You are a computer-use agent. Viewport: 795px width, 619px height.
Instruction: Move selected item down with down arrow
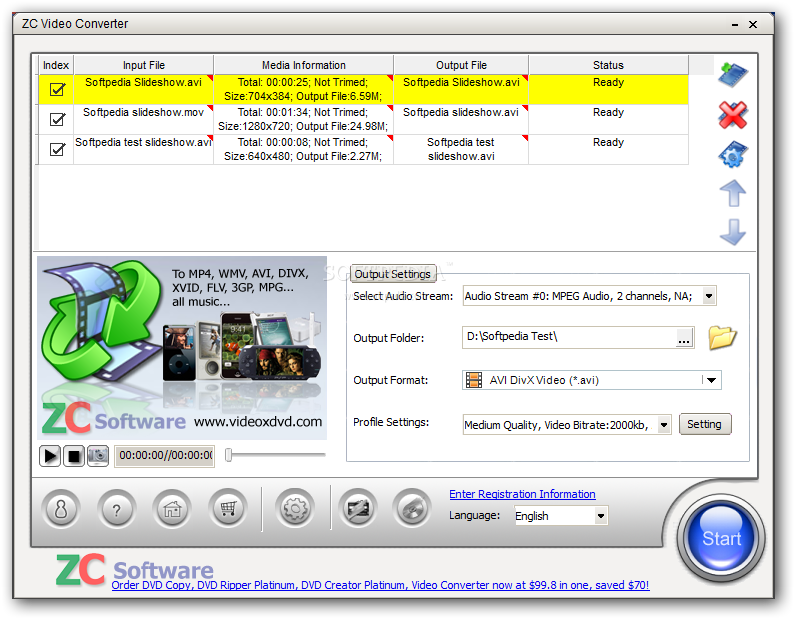tap(733, 232)
